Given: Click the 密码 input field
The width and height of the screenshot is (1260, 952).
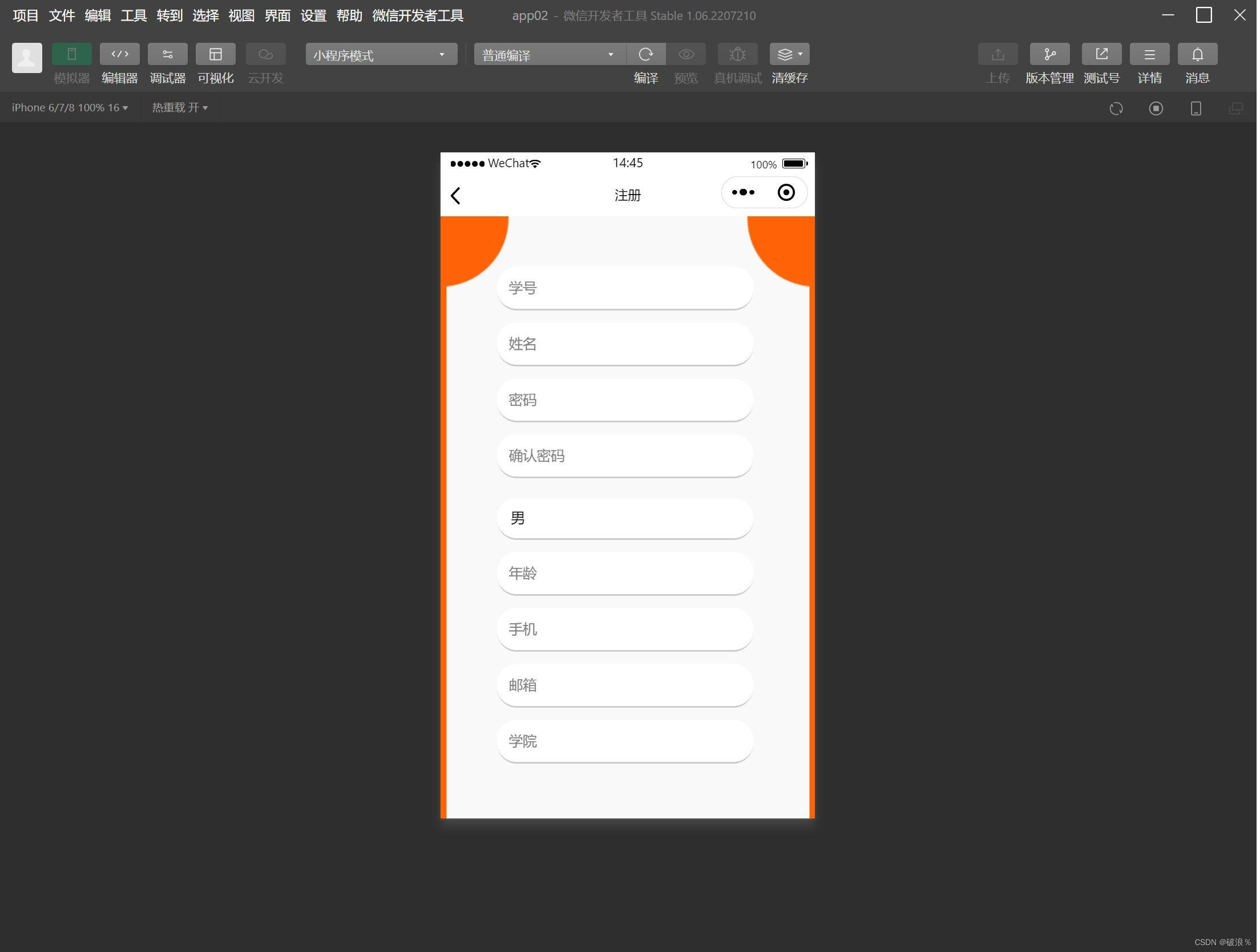Looking at the screenshot, I should [625, 400].
